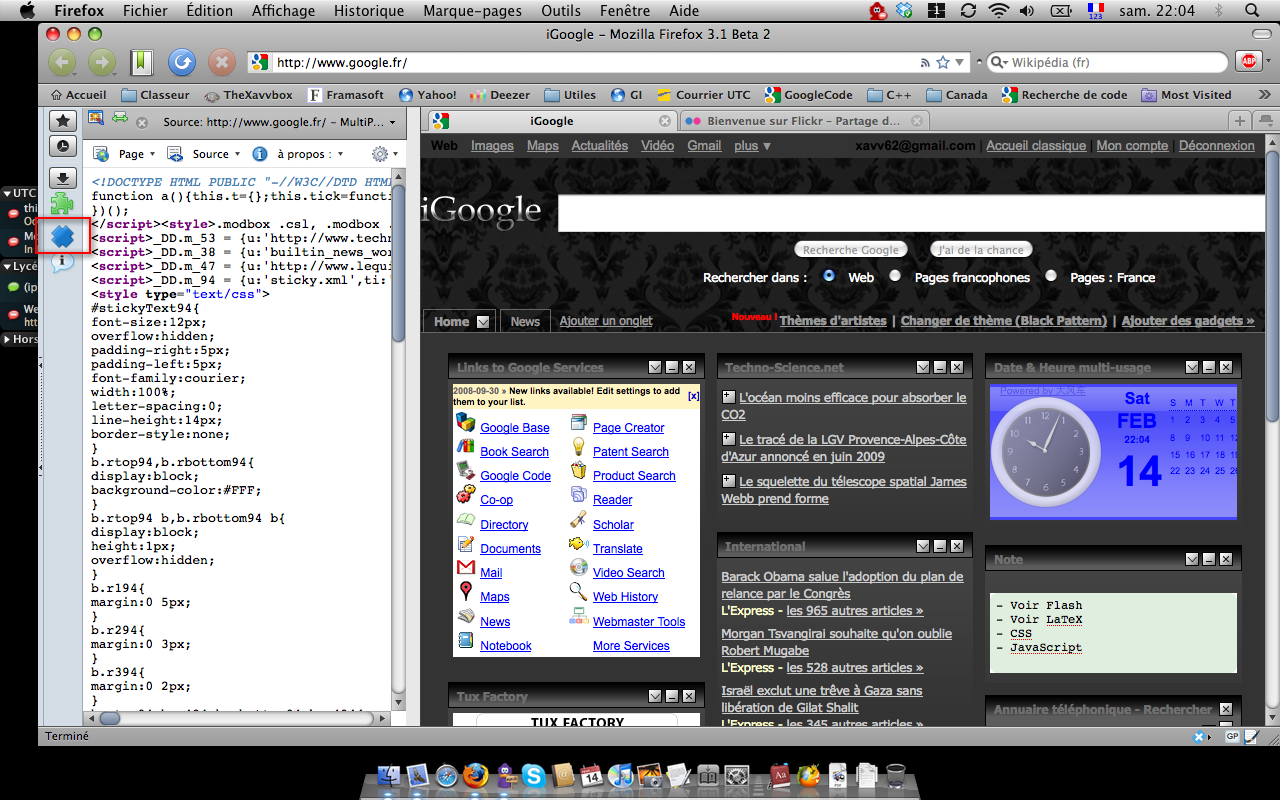Open iTunes from the Dock
This screenshot has width=1280, height=800.
click(x=620, y=775)
